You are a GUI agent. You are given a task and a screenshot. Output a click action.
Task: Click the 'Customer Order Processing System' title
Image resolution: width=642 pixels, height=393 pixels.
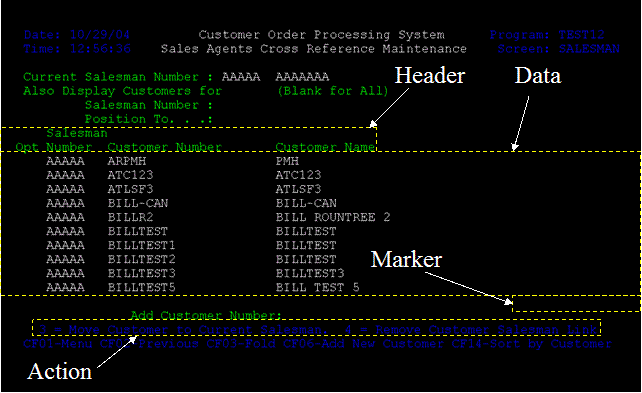click(321, 35)
